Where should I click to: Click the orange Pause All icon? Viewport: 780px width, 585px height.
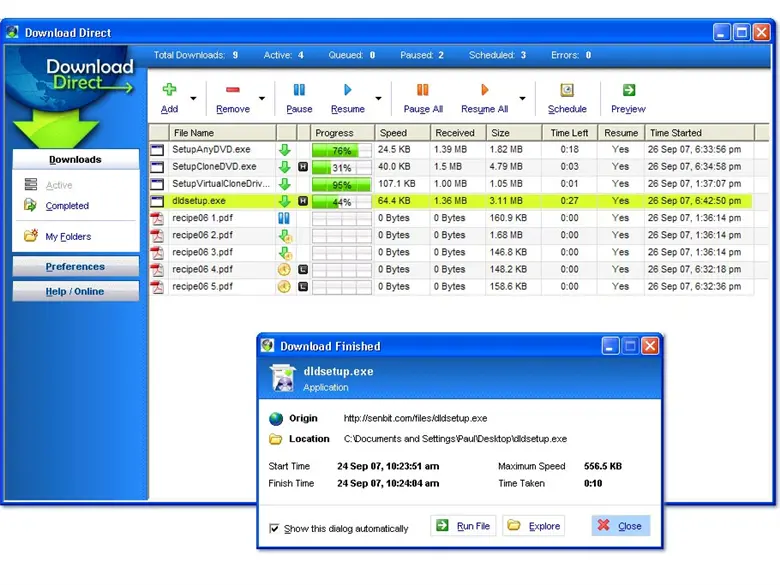(422, 90)
